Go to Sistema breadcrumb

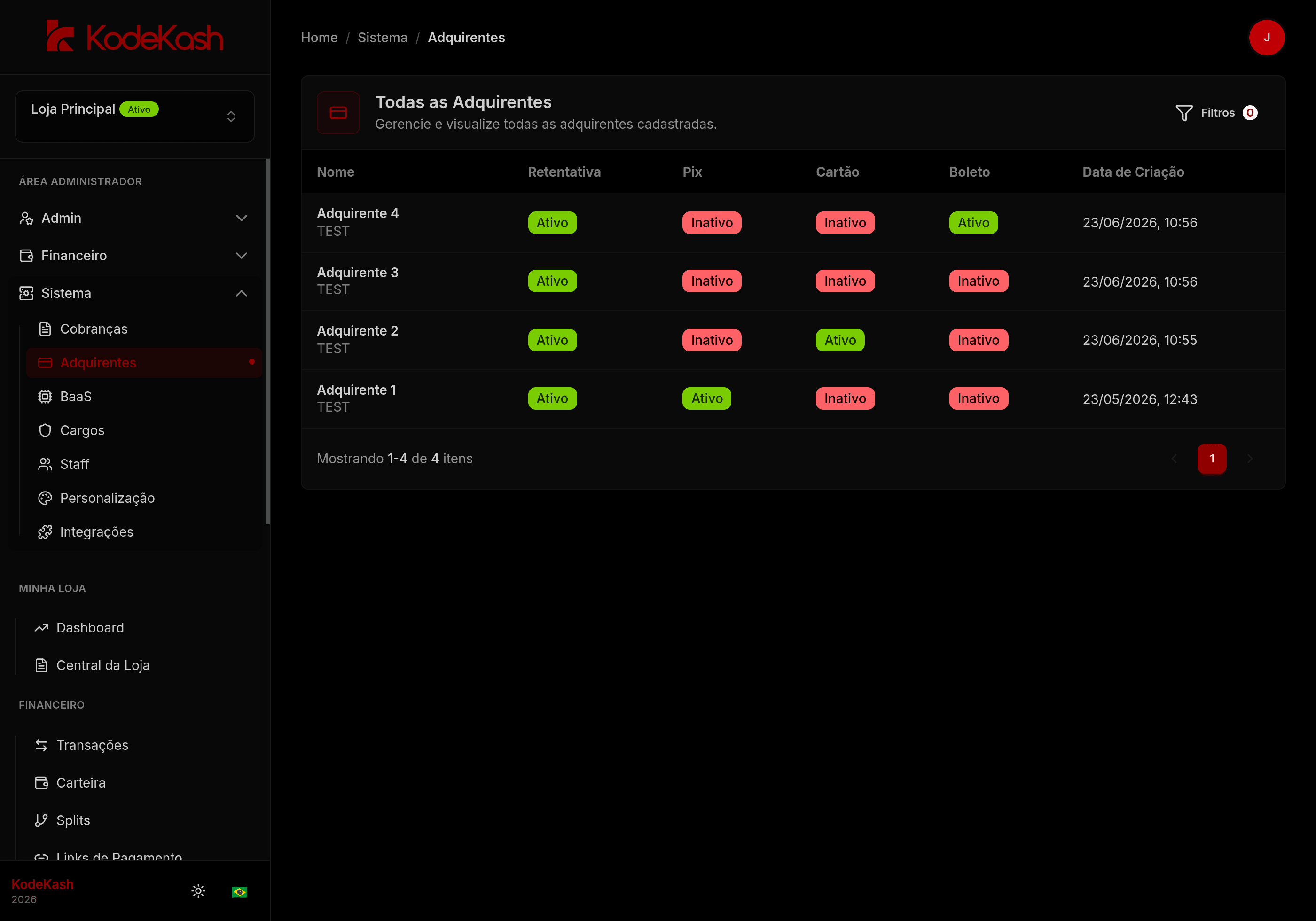point(382,38)
